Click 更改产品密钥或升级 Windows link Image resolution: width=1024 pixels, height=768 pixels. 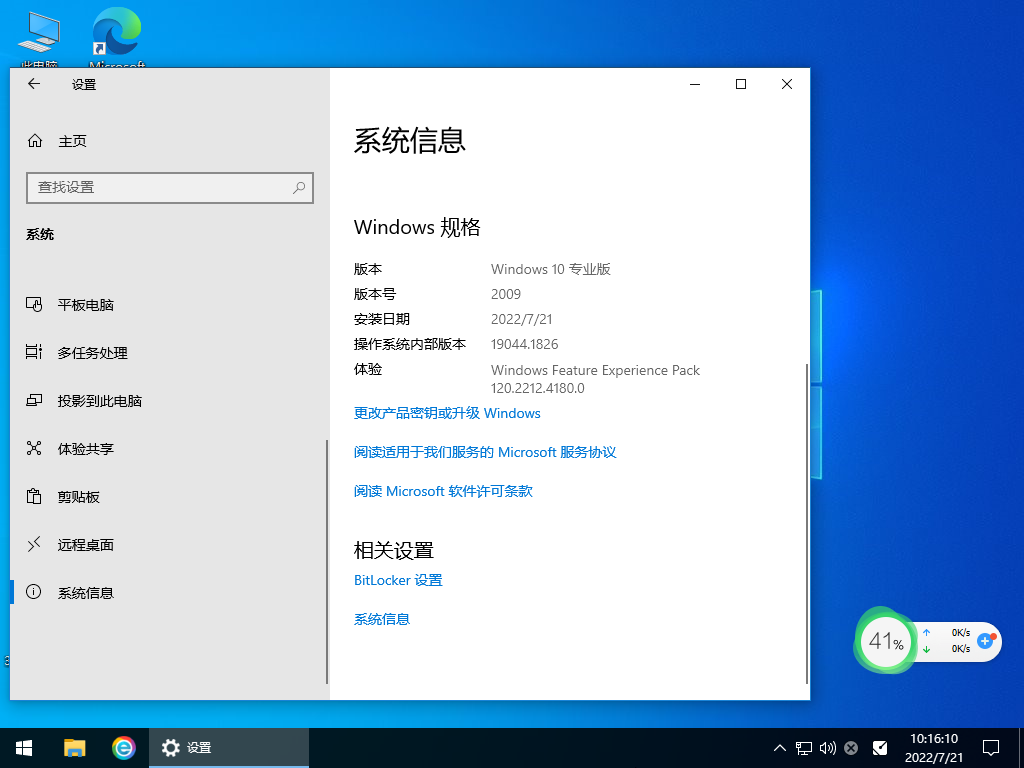446,413
